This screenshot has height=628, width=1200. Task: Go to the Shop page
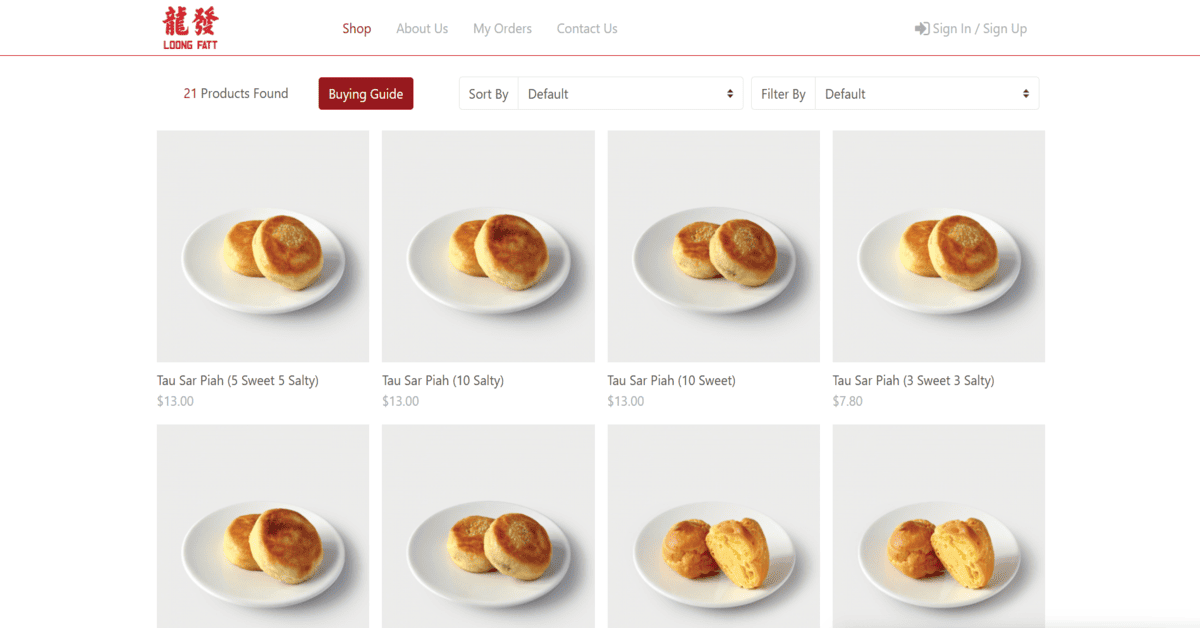[x=357, y=29]
